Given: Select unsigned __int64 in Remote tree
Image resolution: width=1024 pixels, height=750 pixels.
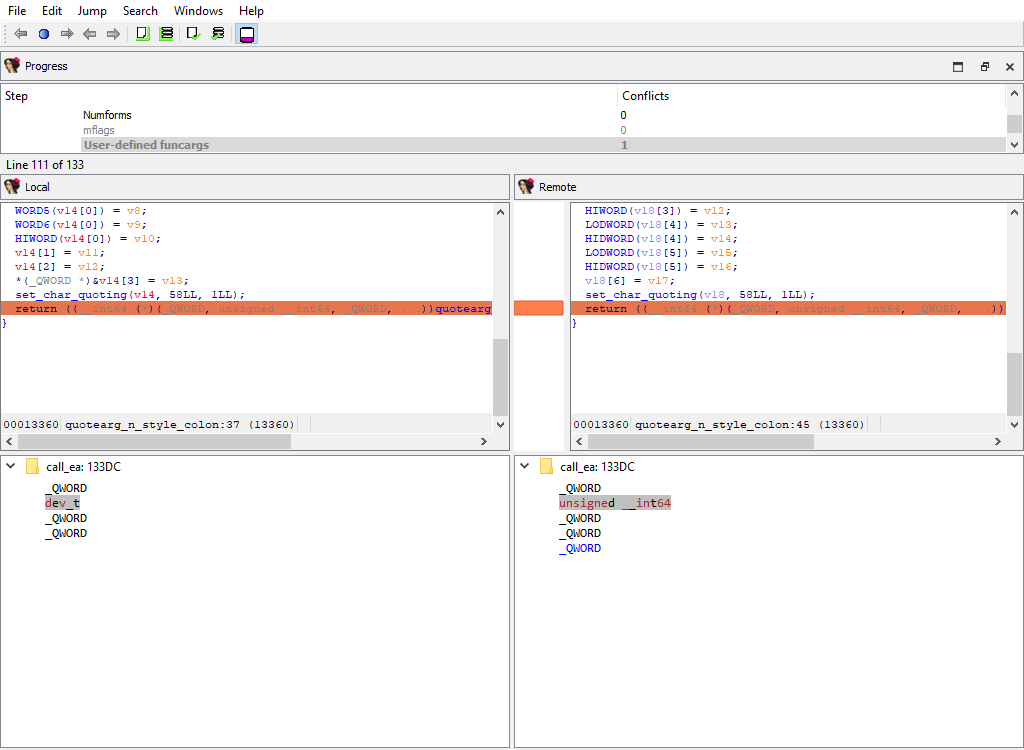Looking at the screenshot, I should [x=614, y=503].
